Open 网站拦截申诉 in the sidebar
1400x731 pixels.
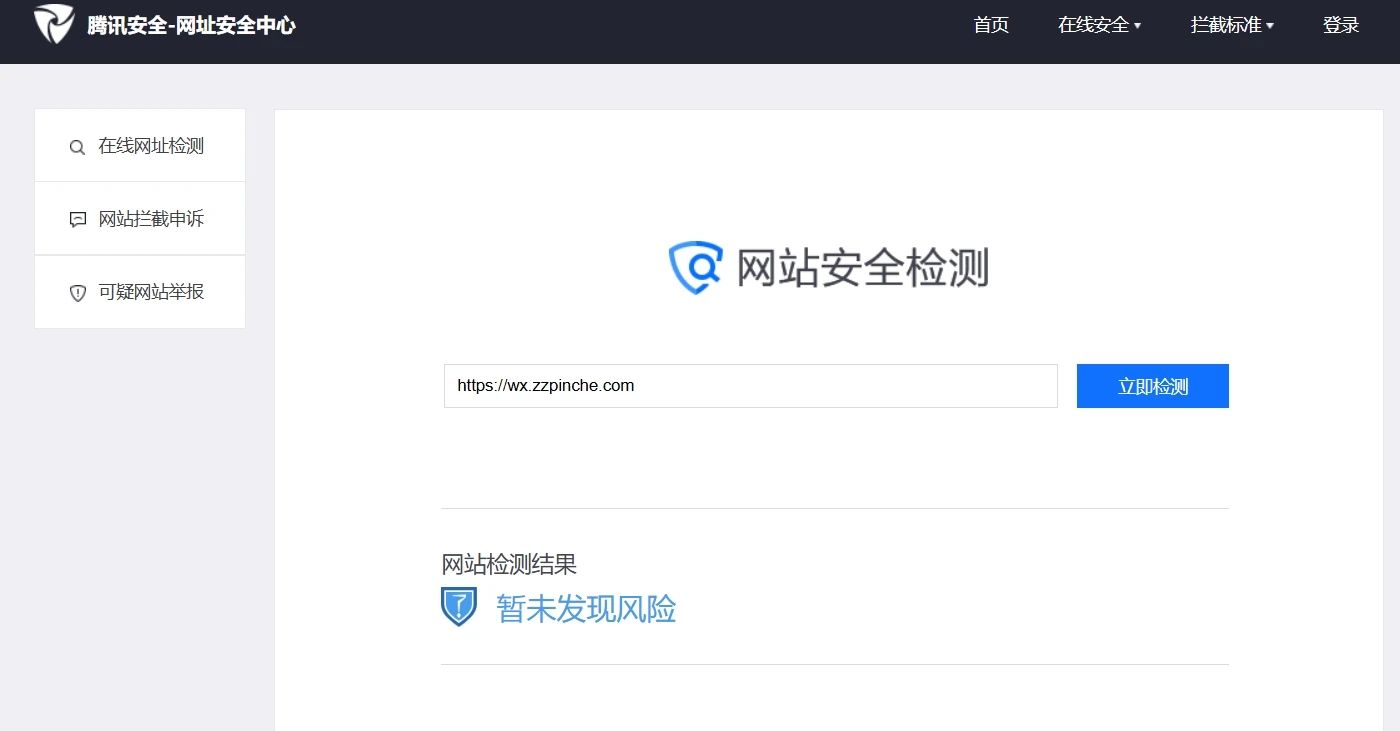[x=140, y=219]
